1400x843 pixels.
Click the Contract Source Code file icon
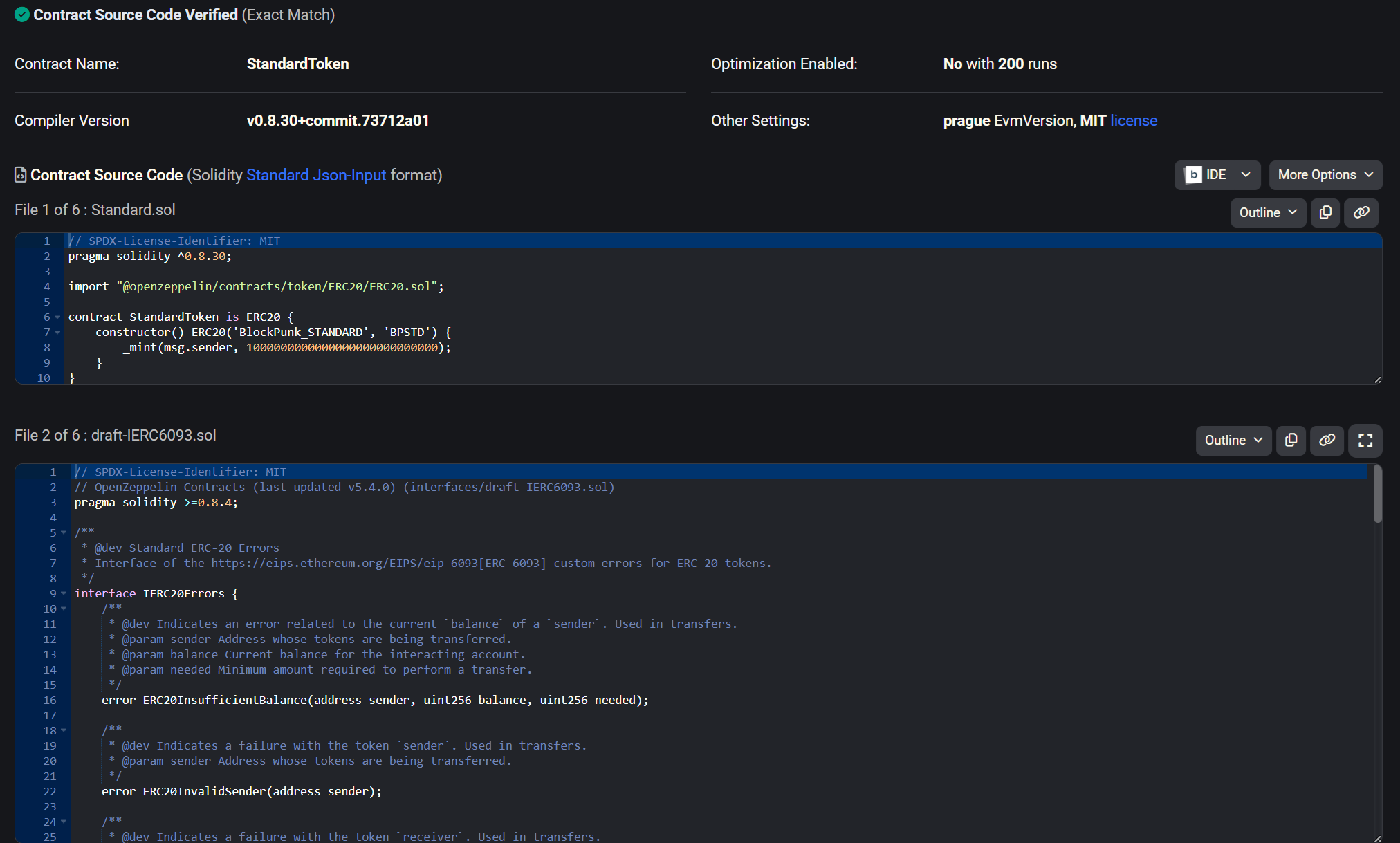click(x=21, y=175)
